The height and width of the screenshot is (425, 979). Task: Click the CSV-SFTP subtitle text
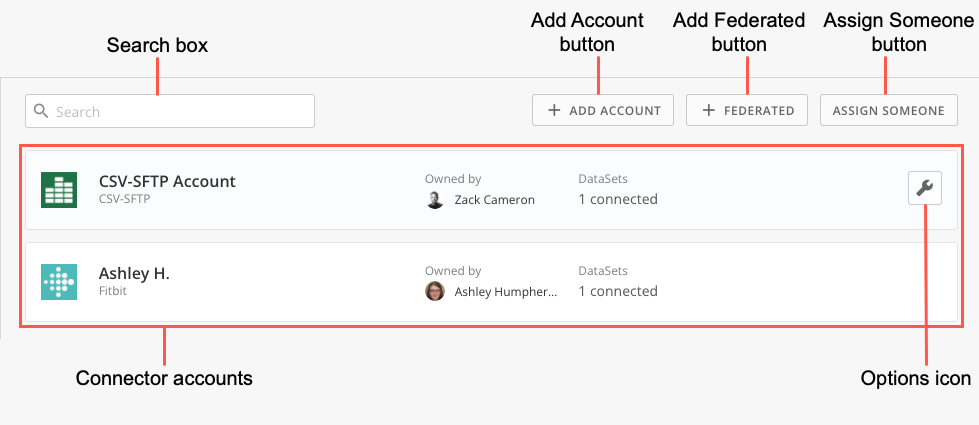(124, 199)
